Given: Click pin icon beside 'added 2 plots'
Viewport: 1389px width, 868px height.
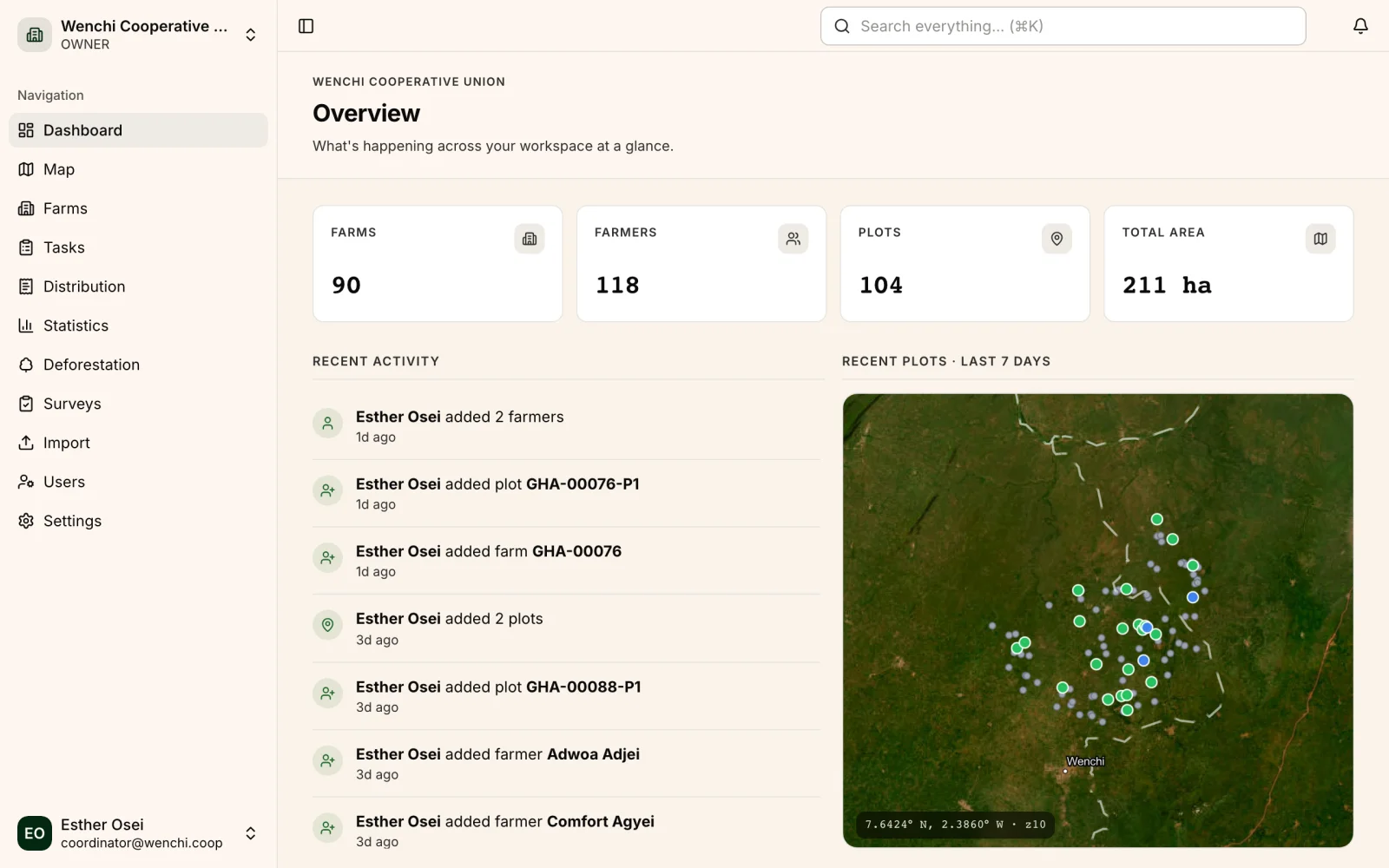Looking at the screenshot, I should pyautogui.click(x=327, y=624).
